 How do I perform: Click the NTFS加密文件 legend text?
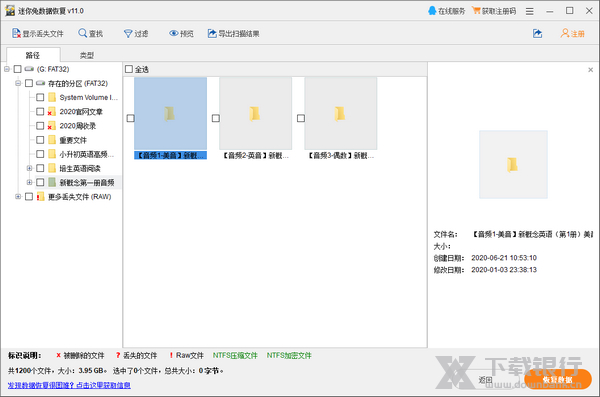click(289, 355)
